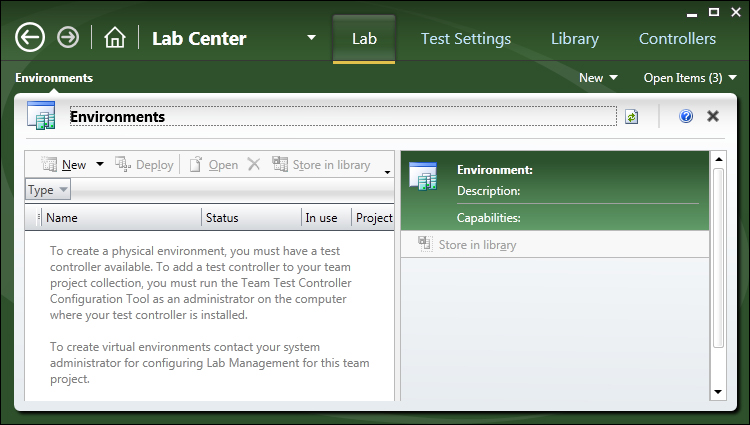
Task: Sort by the Status column header
Action: tap(251, 218)
